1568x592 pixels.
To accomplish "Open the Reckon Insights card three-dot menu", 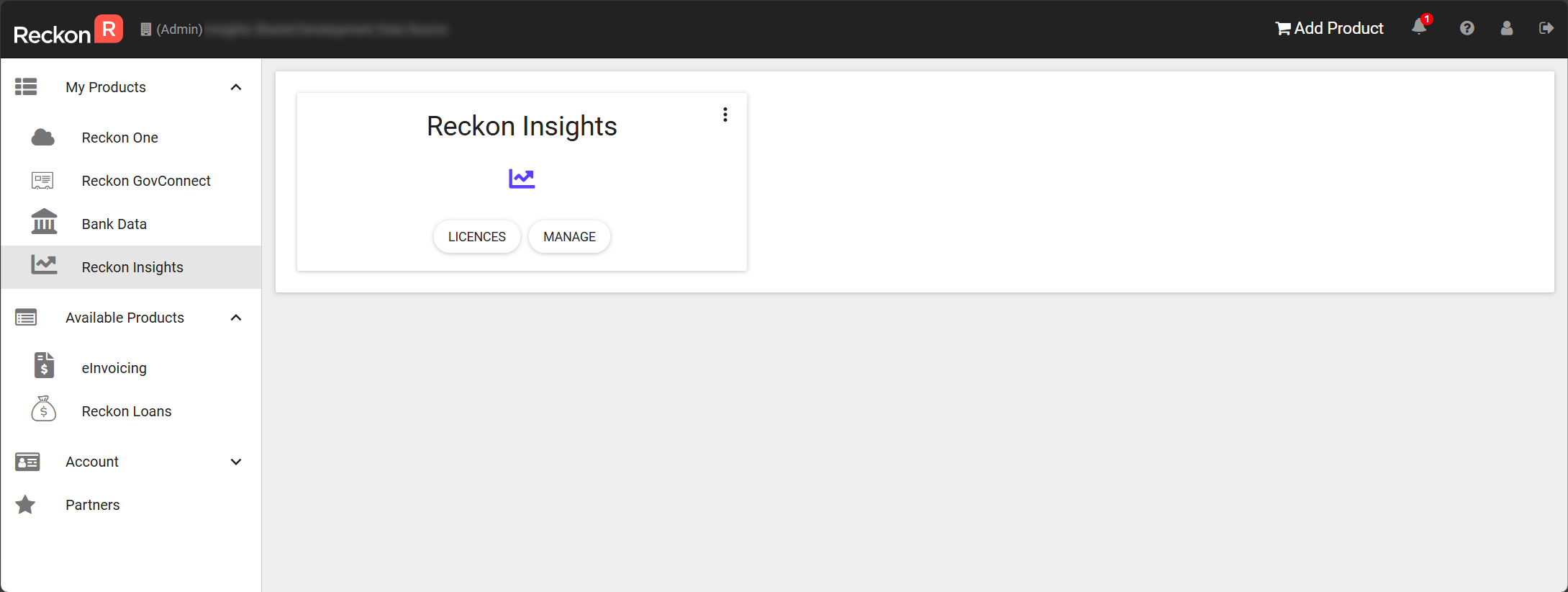I will (725, 115).
